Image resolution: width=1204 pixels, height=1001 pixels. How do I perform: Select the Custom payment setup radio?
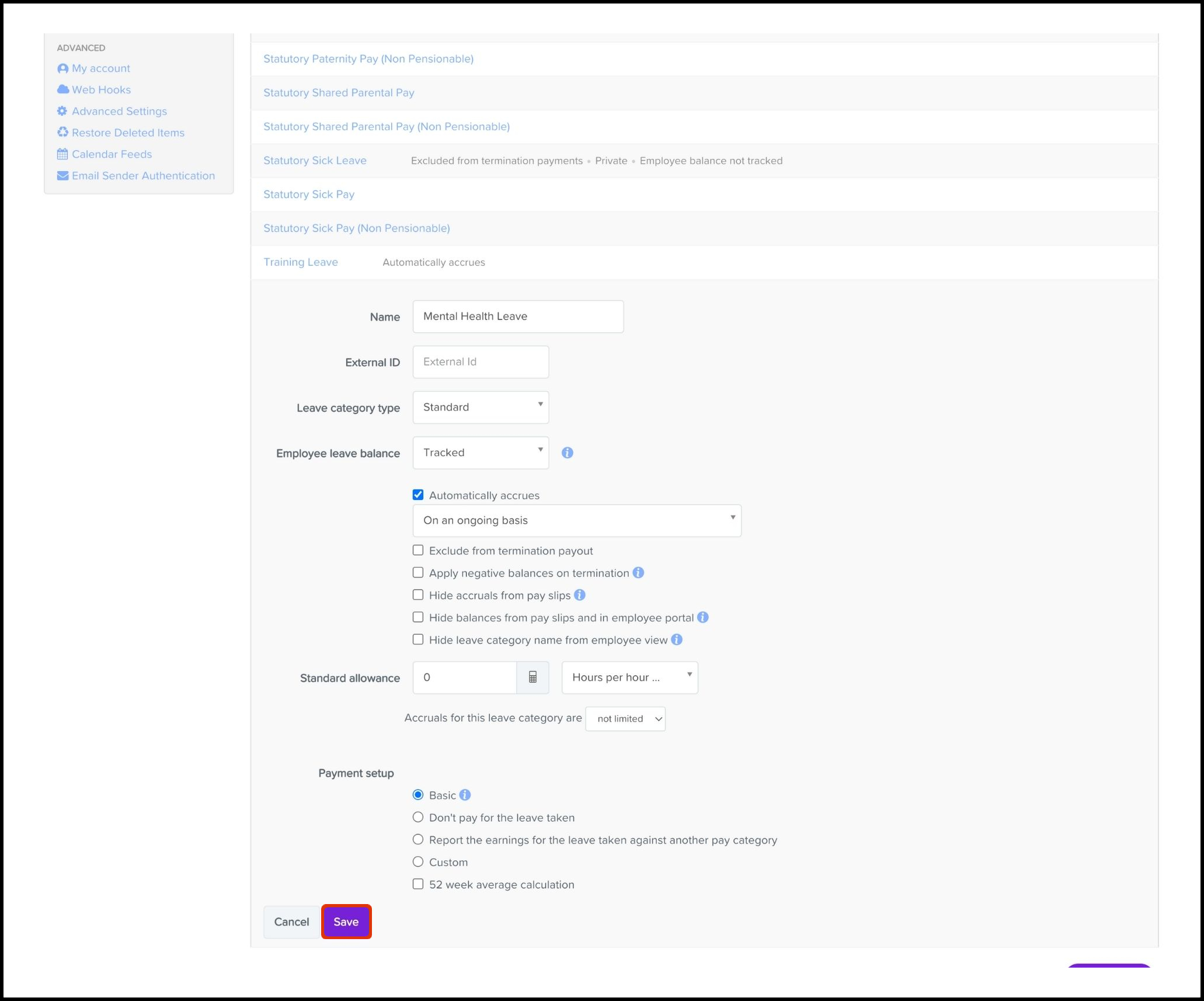coord(418,862)
